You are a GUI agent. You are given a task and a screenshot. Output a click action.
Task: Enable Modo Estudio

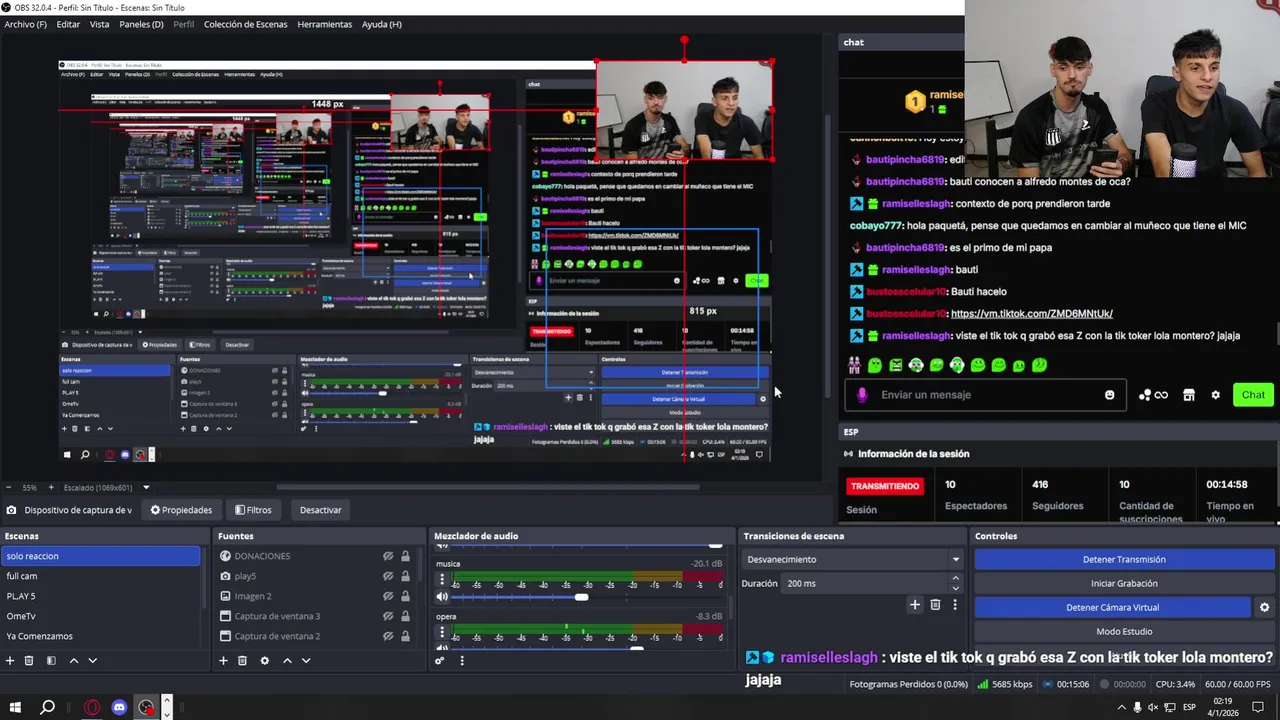pyautogui.click(x=1124, y=631)
